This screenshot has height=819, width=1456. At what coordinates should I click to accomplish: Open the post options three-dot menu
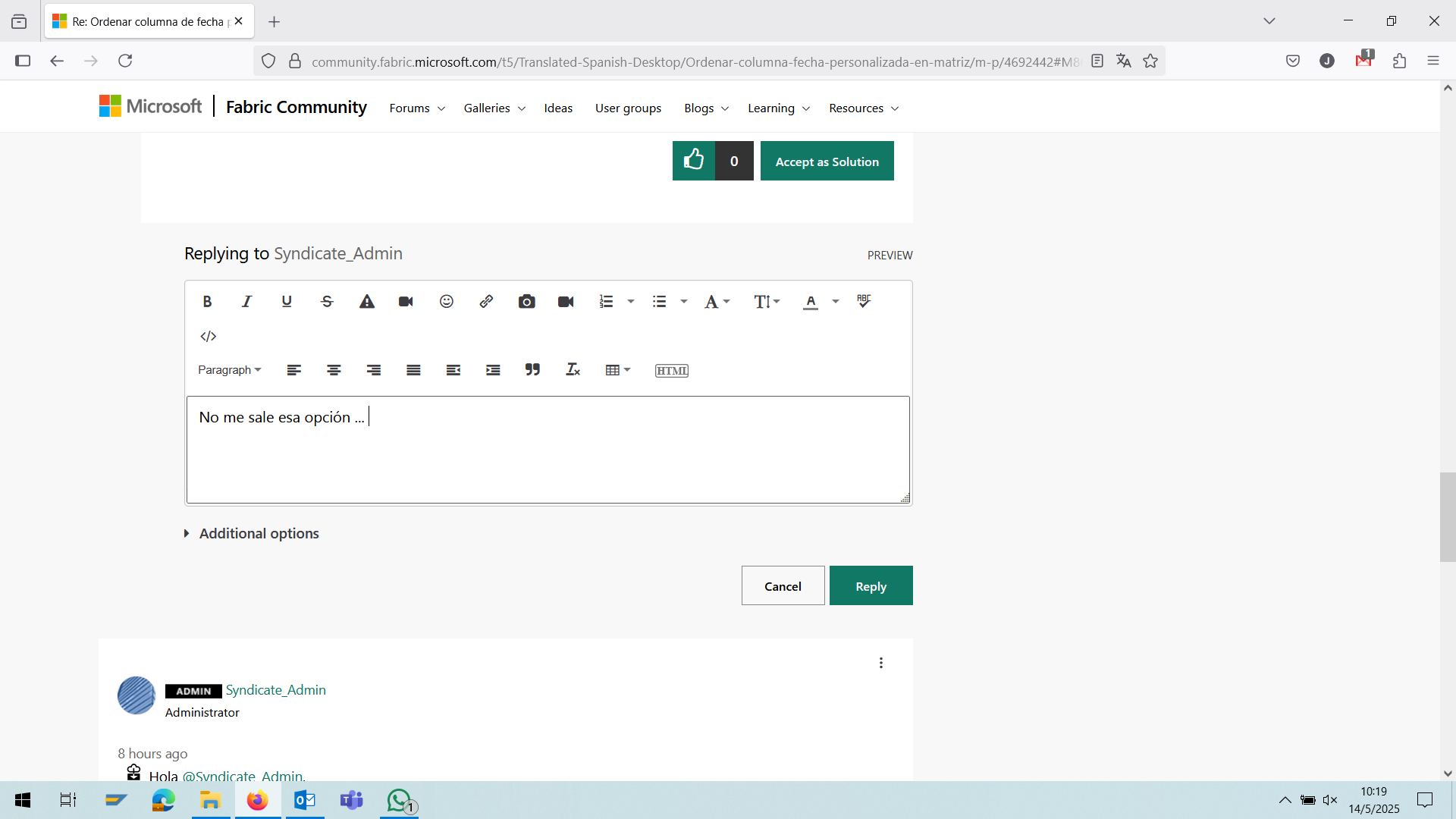pyautogui.click(x=881, y=663)
